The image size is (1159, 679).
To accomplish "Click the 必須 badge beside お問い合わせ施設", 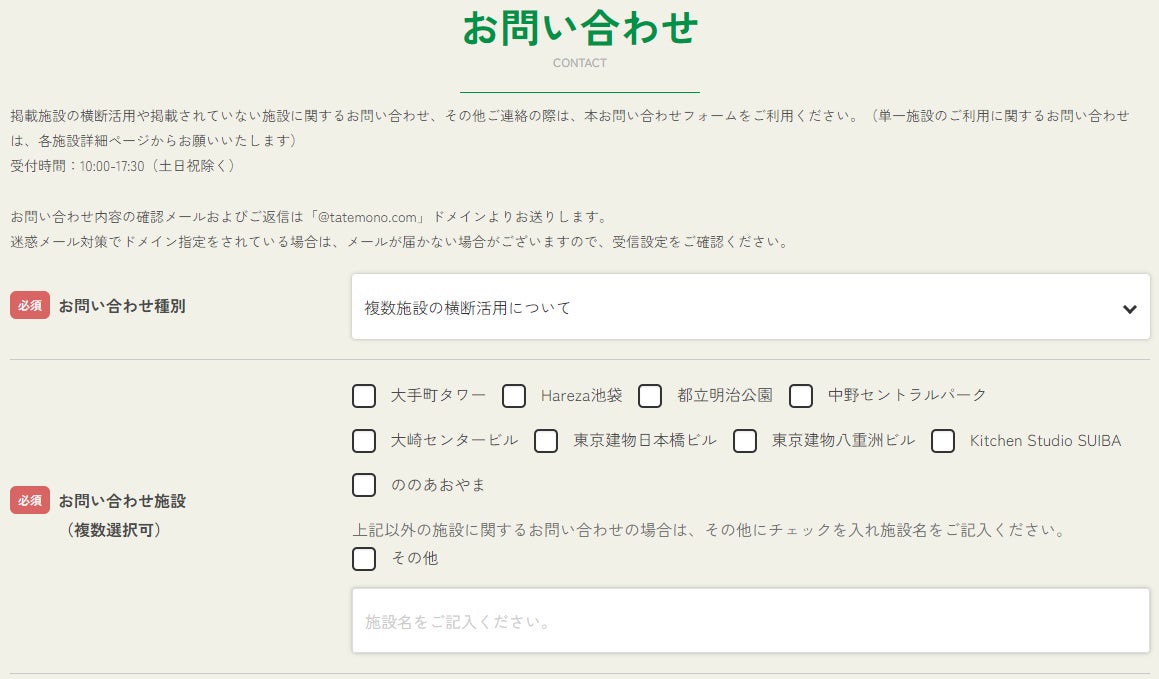I will (x=30, y=501).
